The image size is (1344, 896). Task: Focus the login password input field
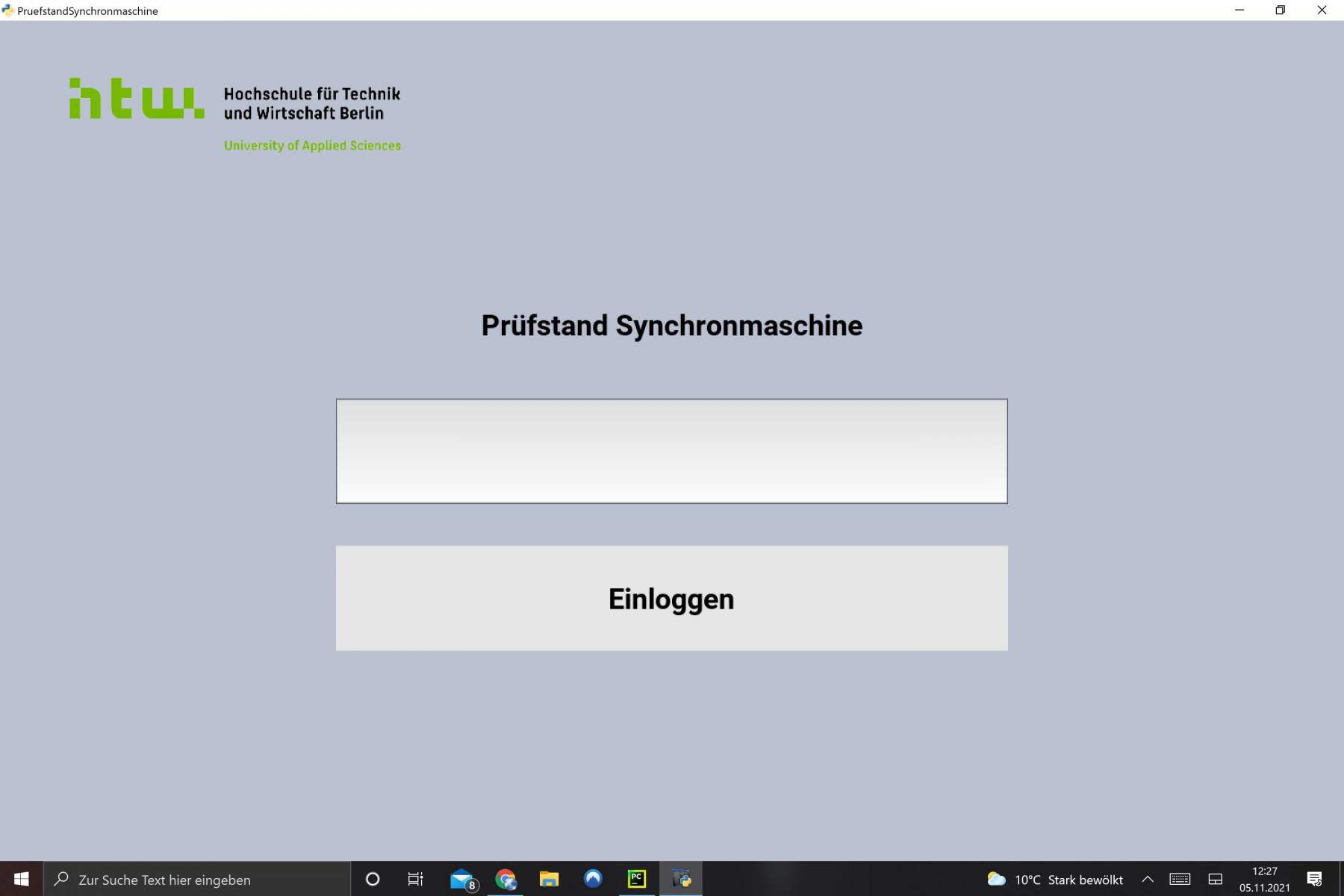(x=671, y=451)
